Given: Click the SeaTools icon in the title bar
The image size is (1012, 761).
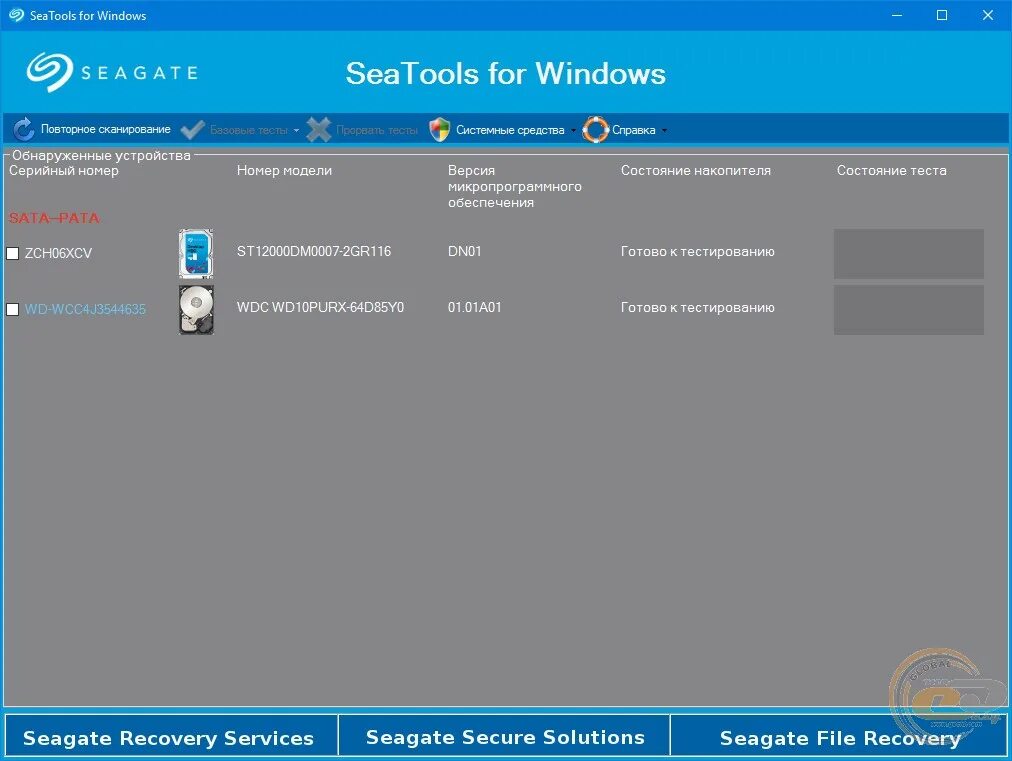Looking at the screenshot, I should click(x=16, y=15).
